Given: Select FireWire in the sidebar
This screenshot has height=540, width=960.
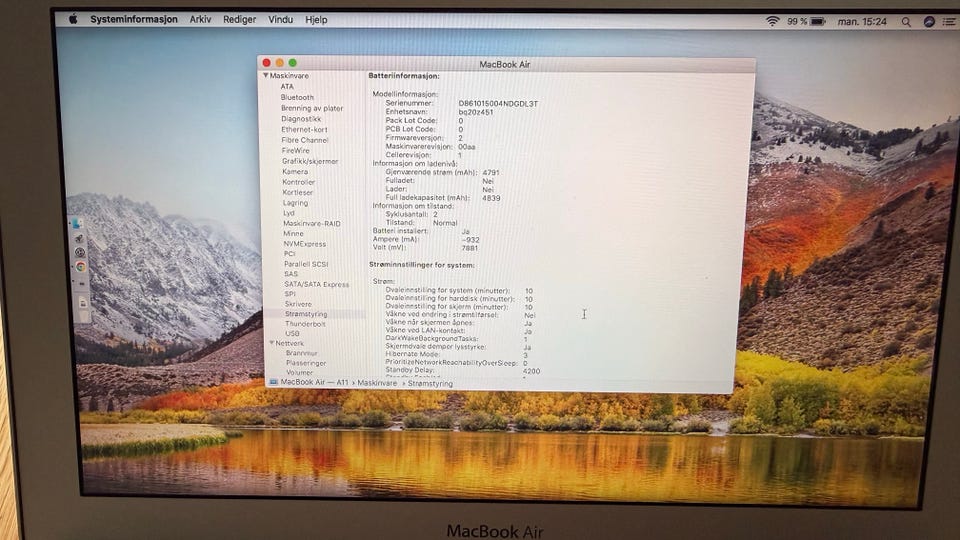Looking at the screenshot, I should (x=296, y=151).
